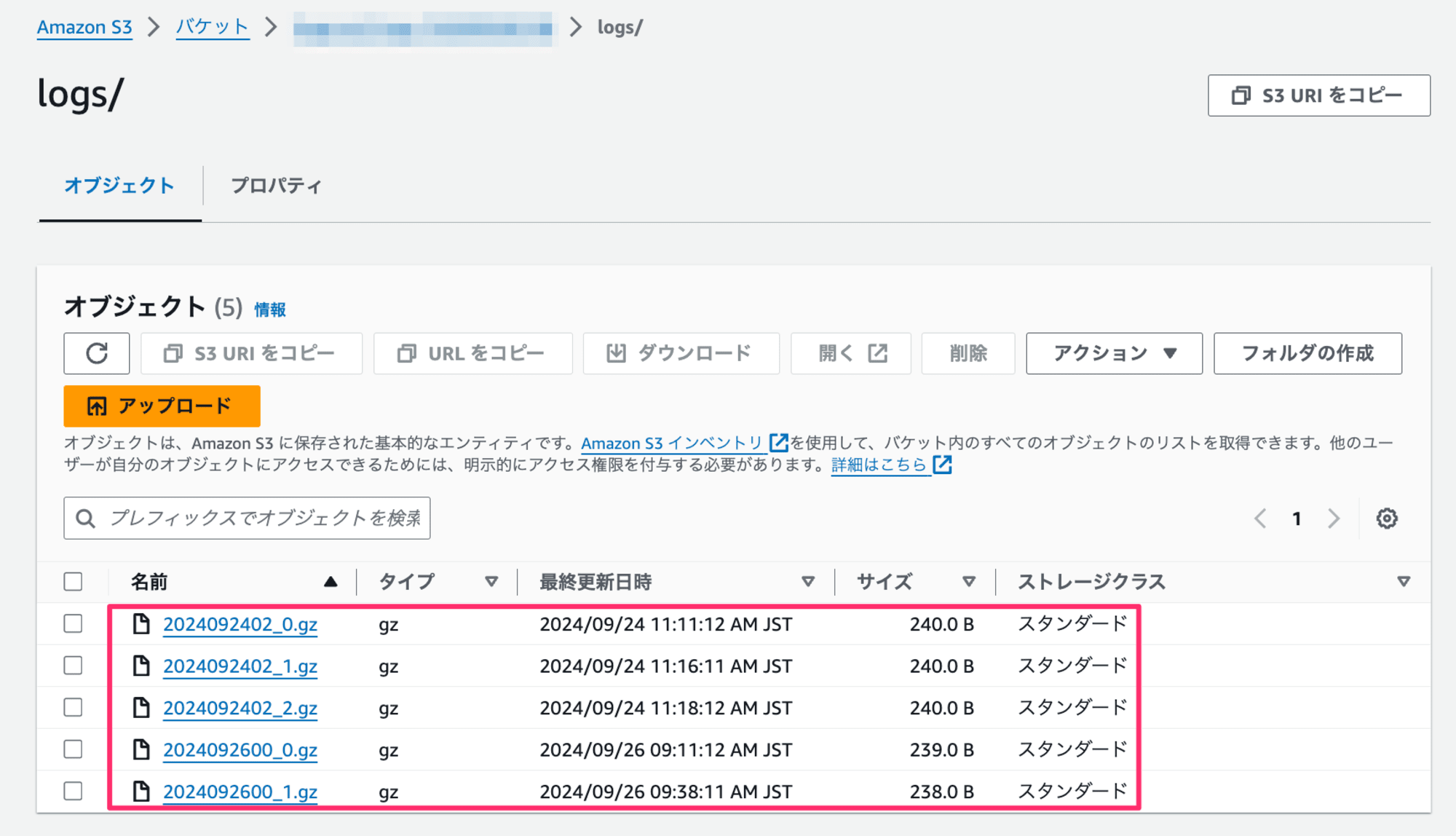The height and width of the screenshot is (836, 1456).
Task: Click the フォルダの作成 button
Action: click(1307, 353)
